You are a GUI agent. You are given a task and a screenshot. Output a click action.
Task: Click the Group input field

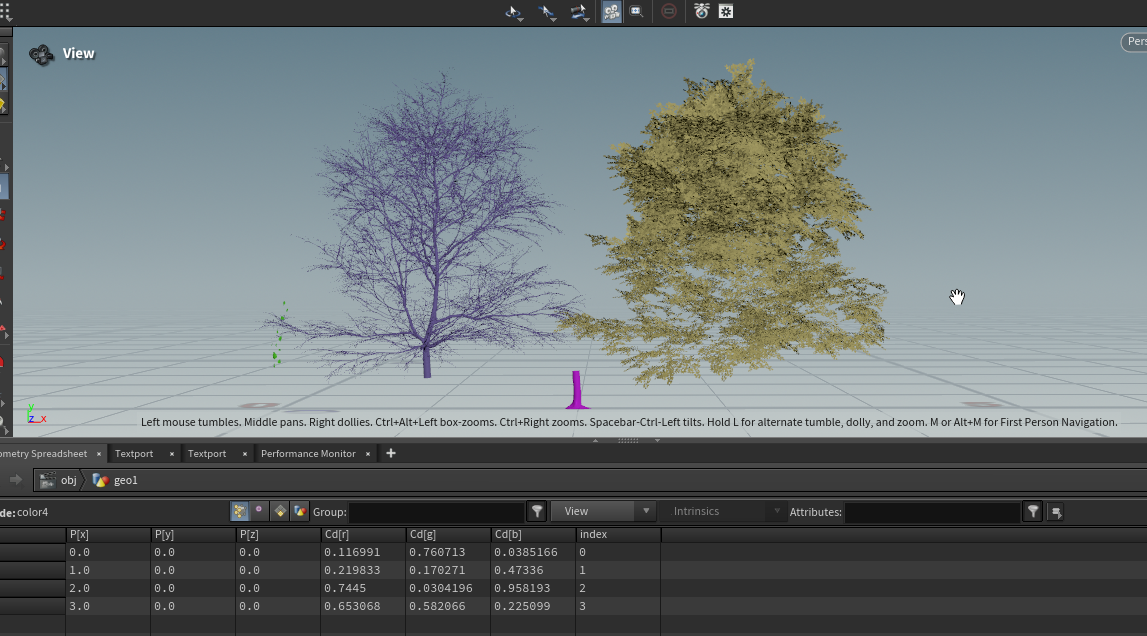pyautogui.click(x=435, y=512)
